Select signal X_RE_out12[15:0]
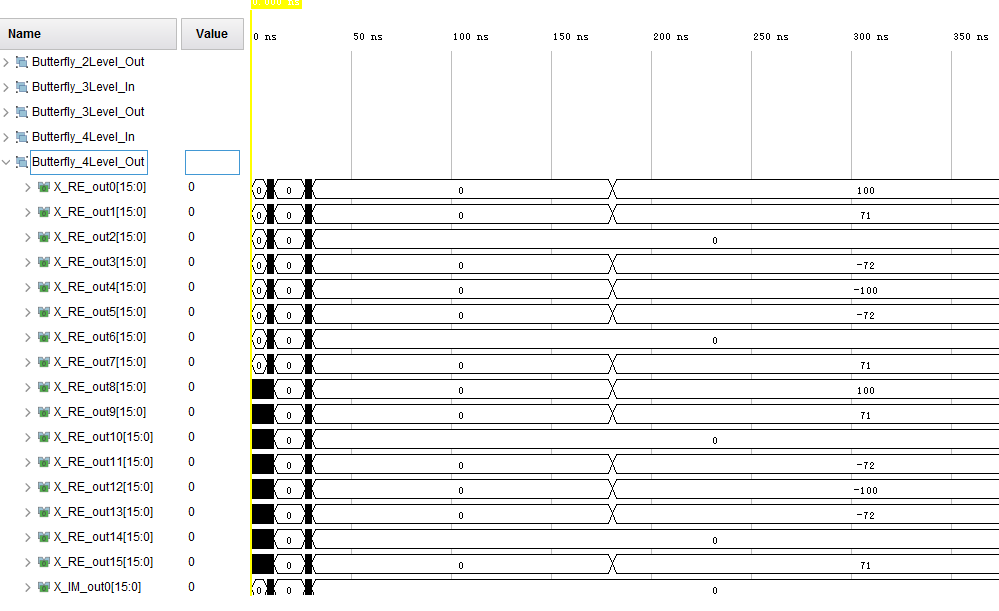 [103, 487]
